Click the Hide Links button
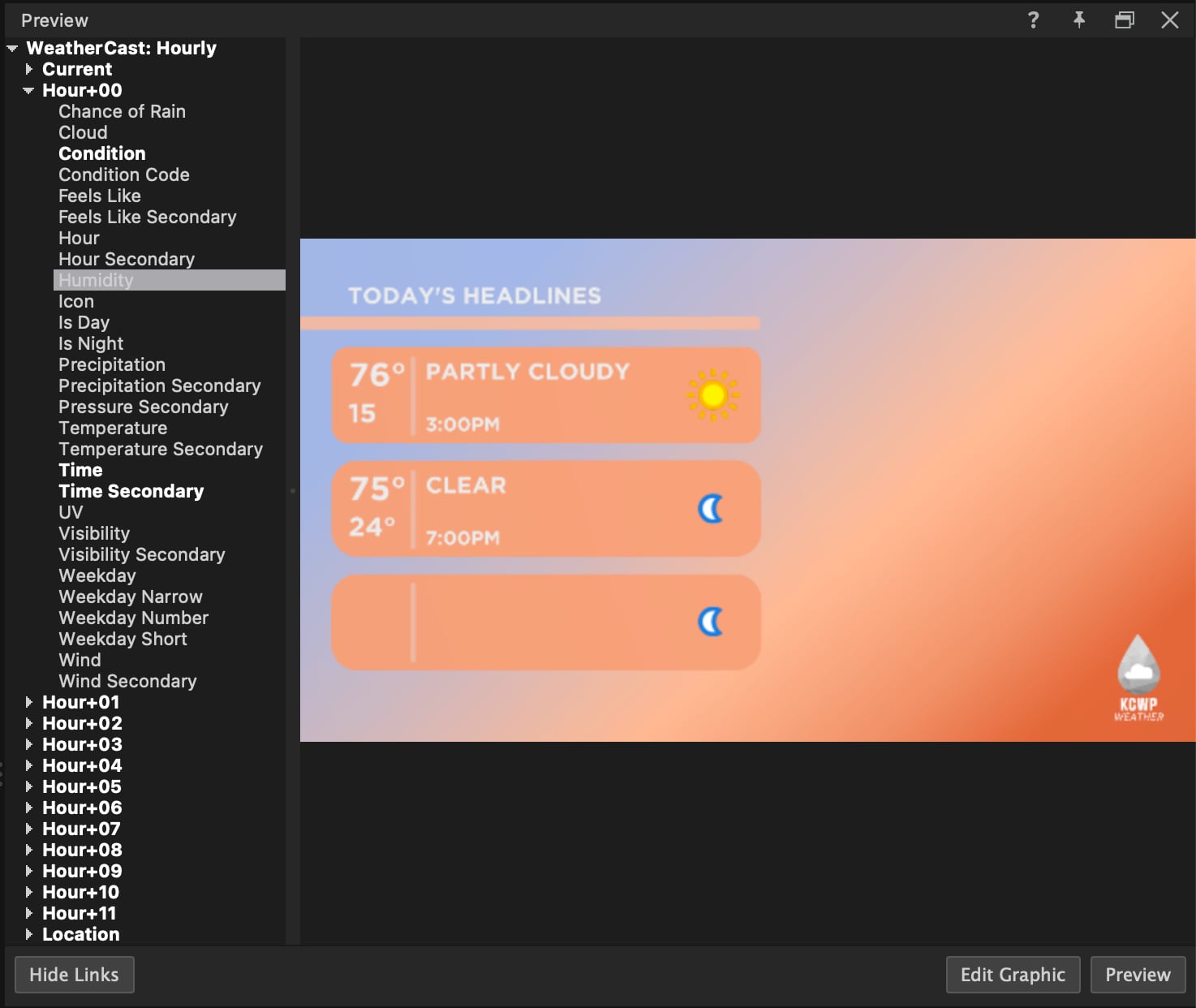1196x1008 pixels. (x=75, y=975)
